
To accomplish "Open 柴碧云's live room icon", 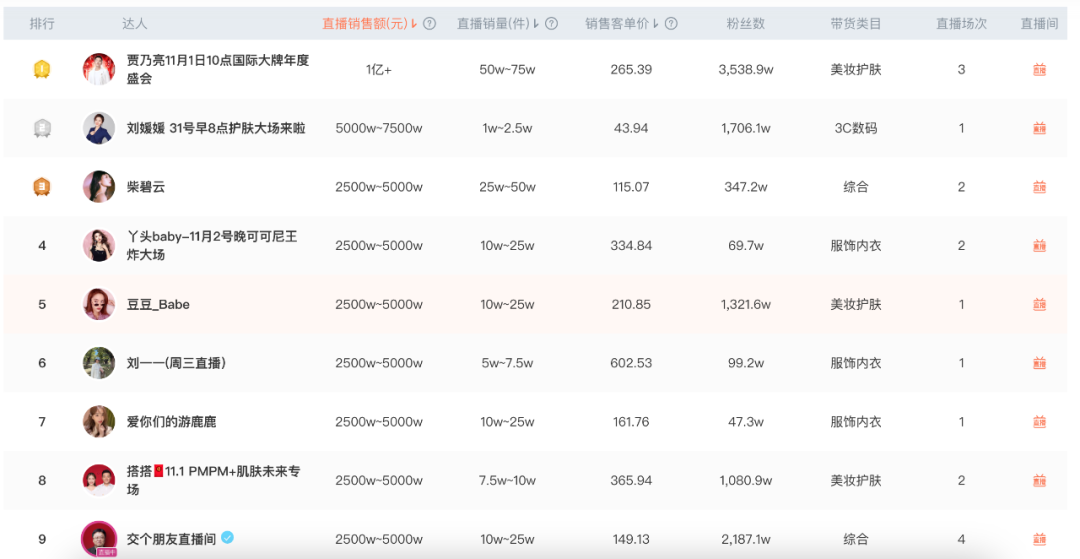I will [1039, 187].
